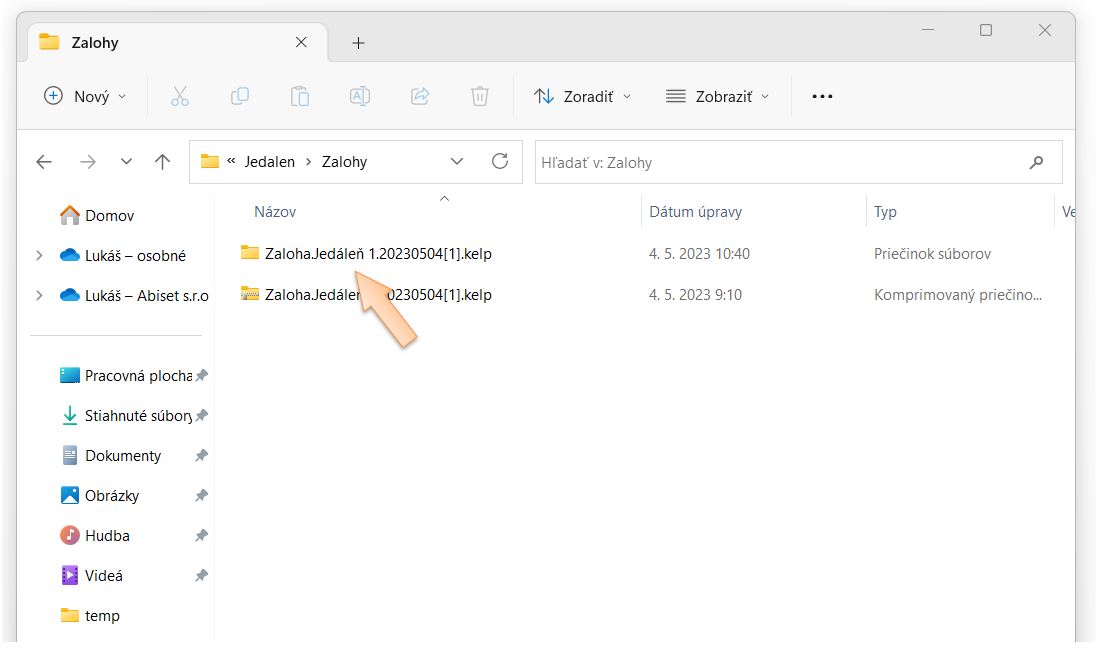Expand the Lukáš – osobné tree node
1107x662 pixels.
[39, 256]
